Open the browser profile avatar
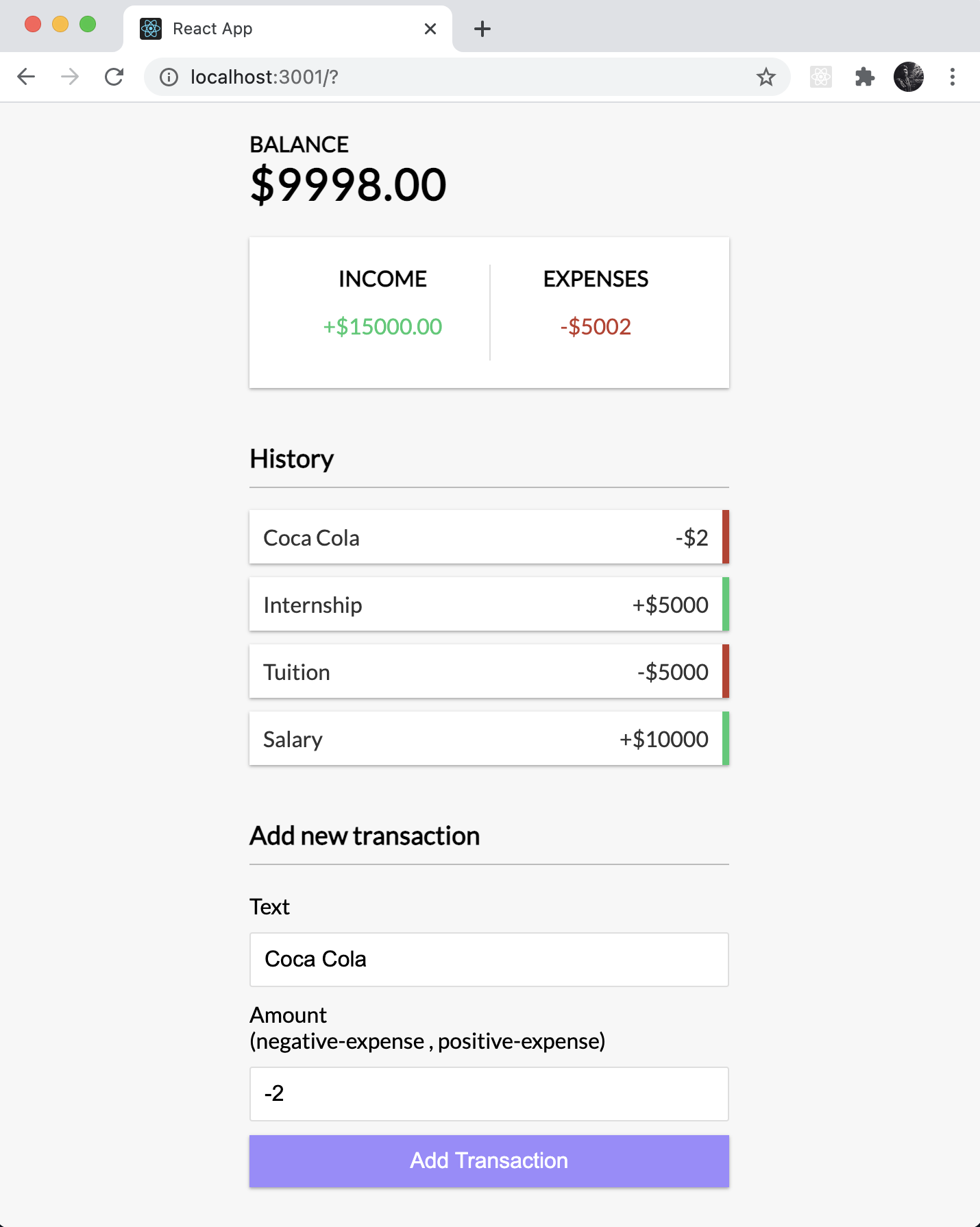The width and height of the screenshot is (980, 1227). pos(909,77)
